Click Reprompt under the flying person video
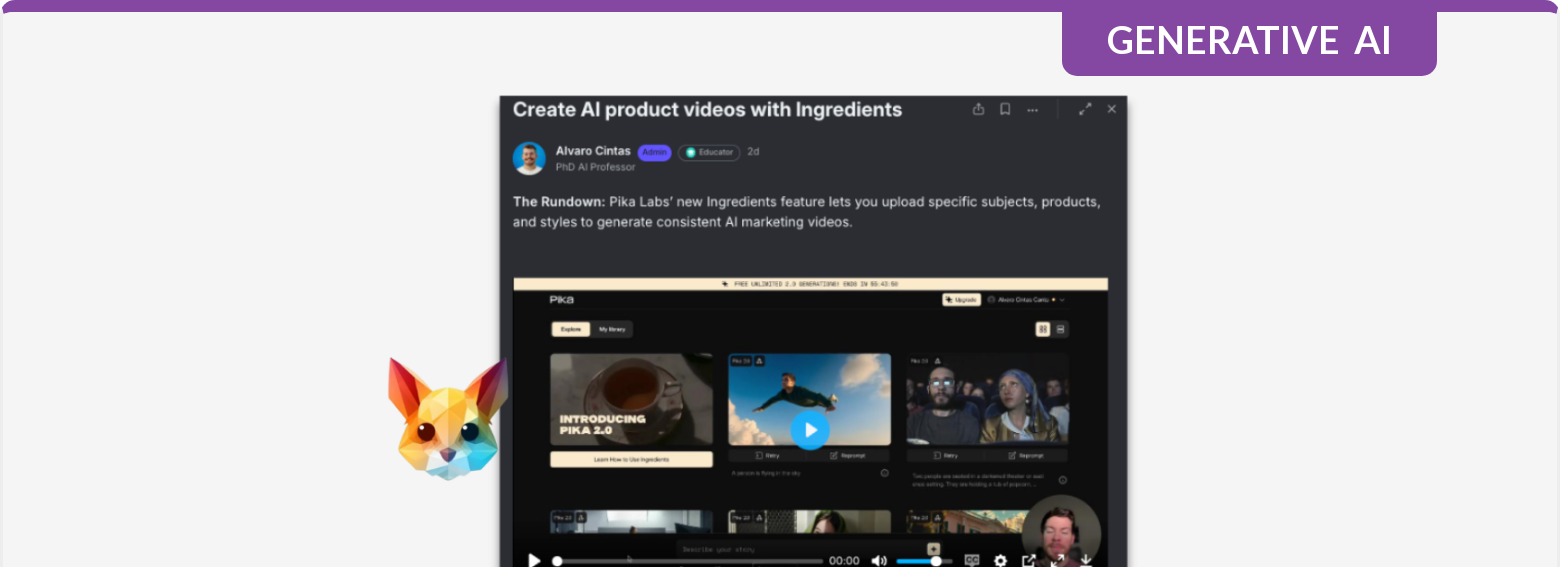 click(850, 455)
